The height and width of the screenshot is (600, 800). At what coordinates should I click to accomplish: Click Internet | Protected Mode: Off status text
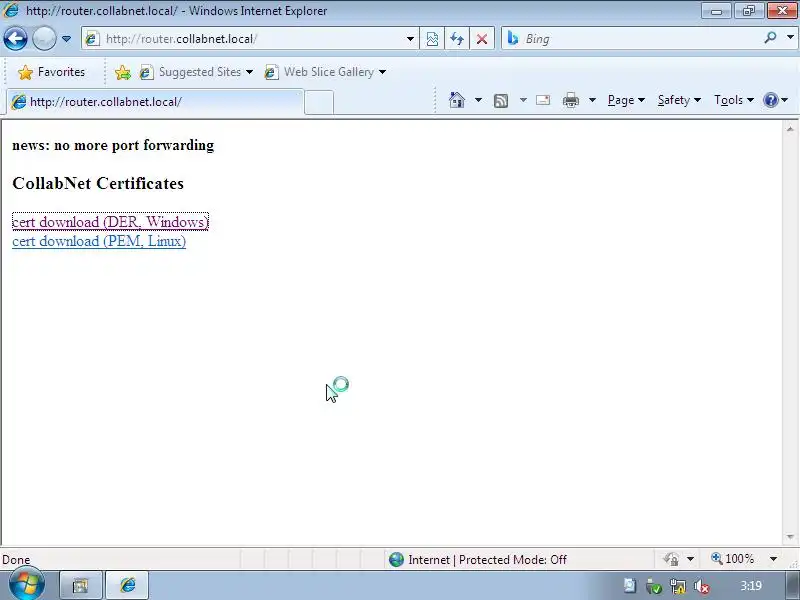click(487, 560)
